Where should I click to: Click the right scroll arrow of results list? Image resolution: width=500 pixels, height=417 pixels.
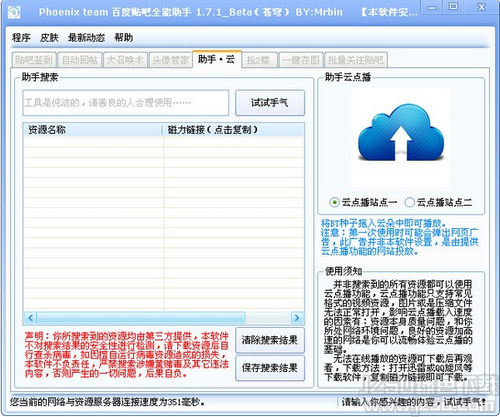coord(297,318)
